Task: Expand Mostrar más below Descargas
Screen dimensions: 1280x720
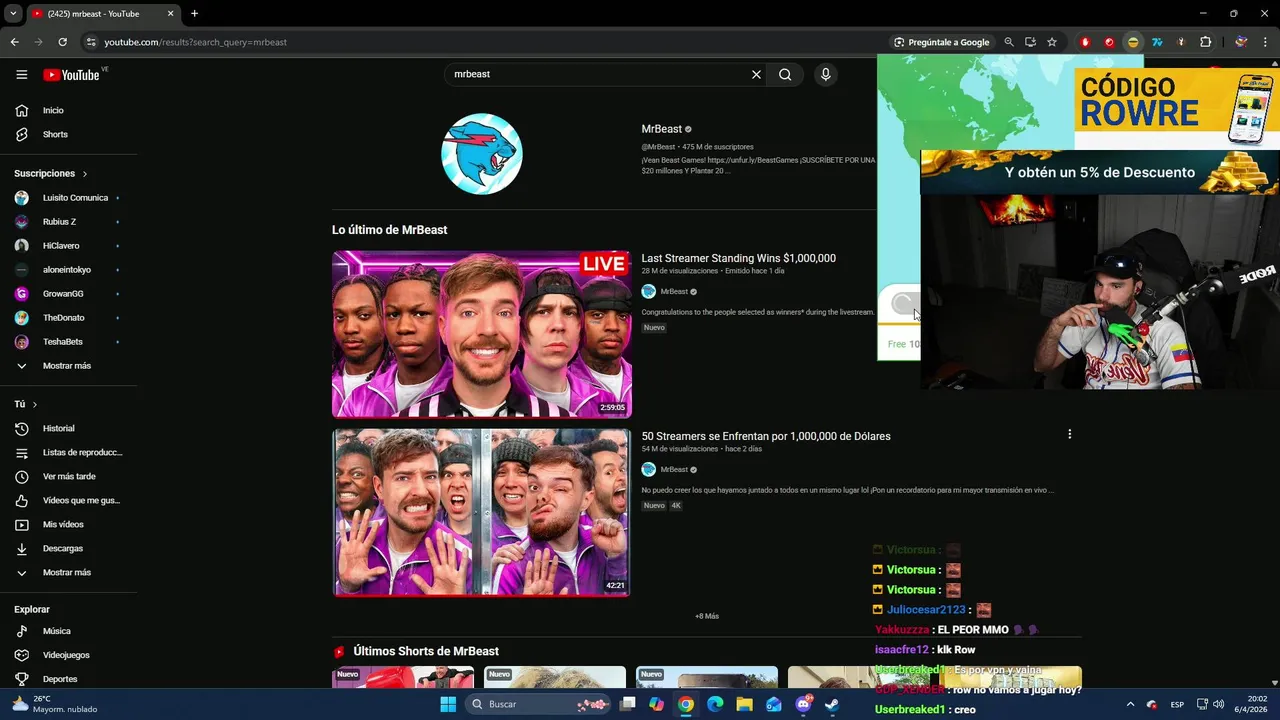Action: pos(69,572)
